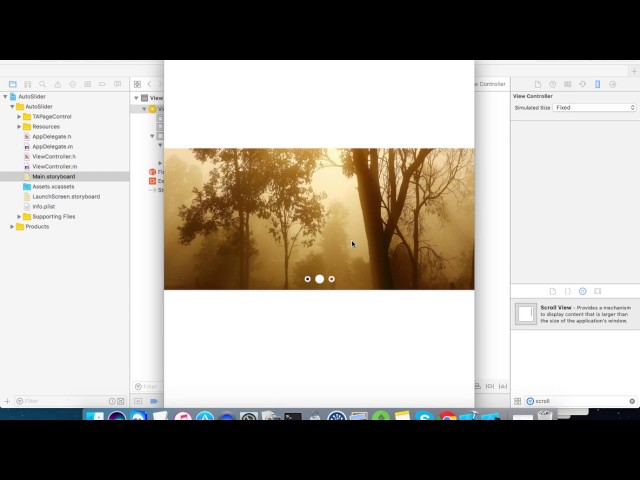Open the Resolve Auto Layout Issues button
The width and height of the screenshot is (640, 480).
(x=503, y=386)
